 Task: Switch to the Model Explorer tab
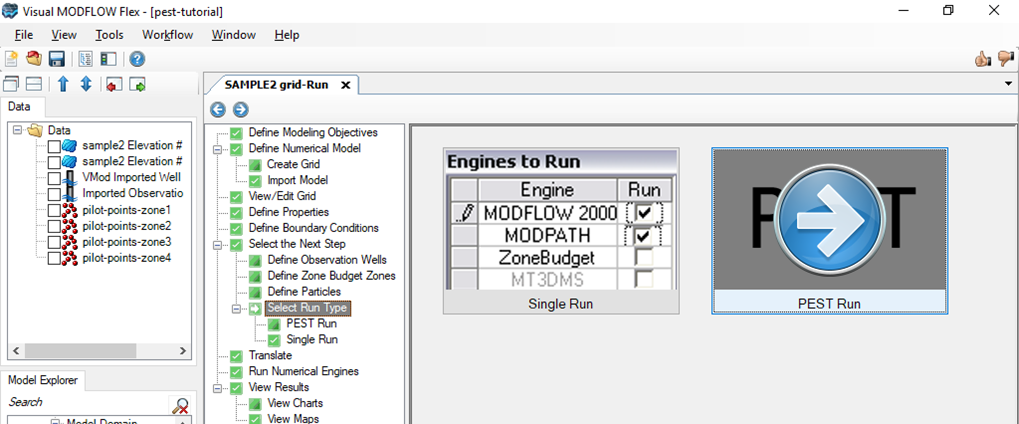click(x=43, y=380)
